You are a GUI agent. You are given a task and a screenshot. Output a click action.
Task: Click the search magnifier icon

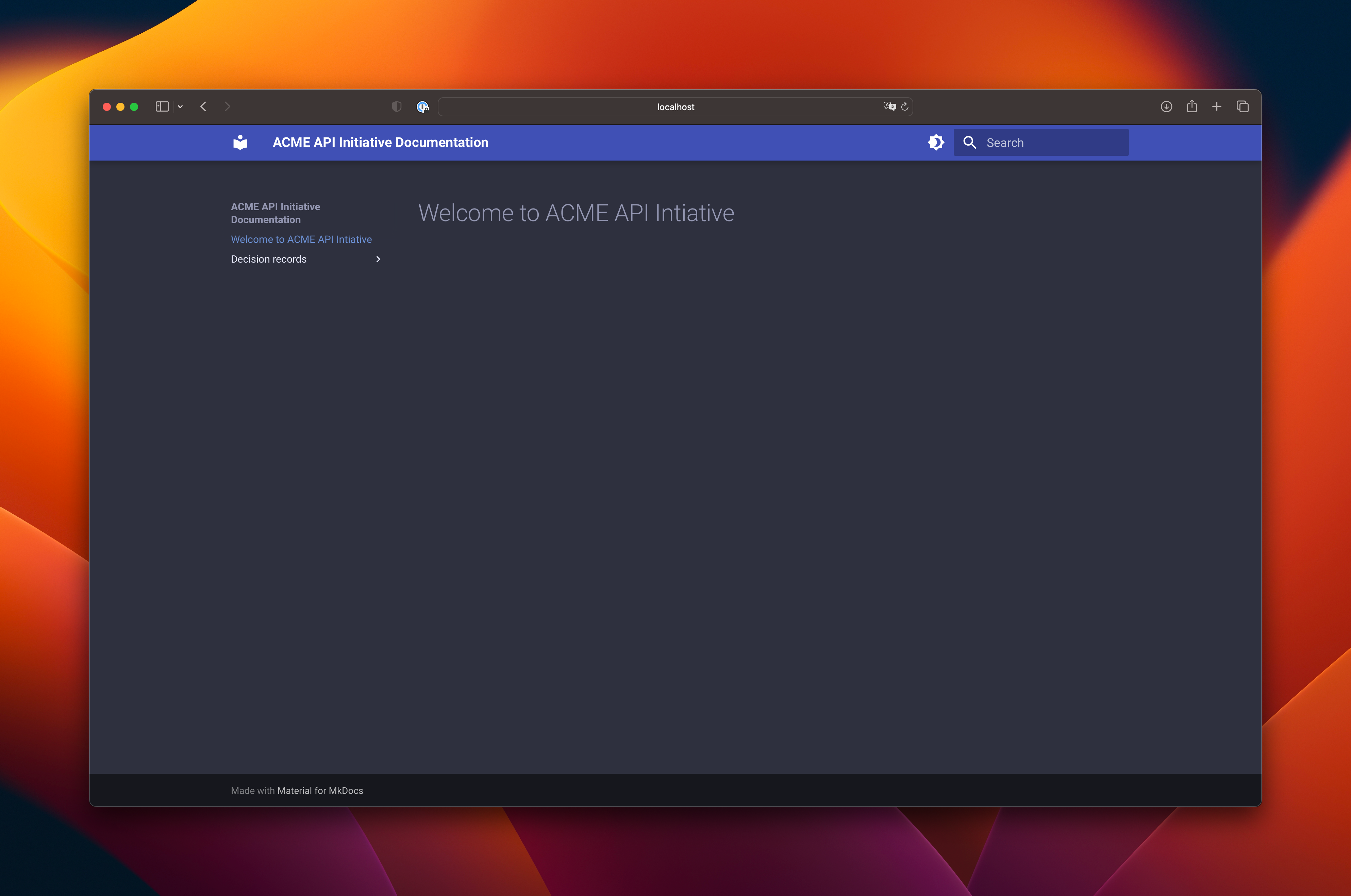[969, 142]
